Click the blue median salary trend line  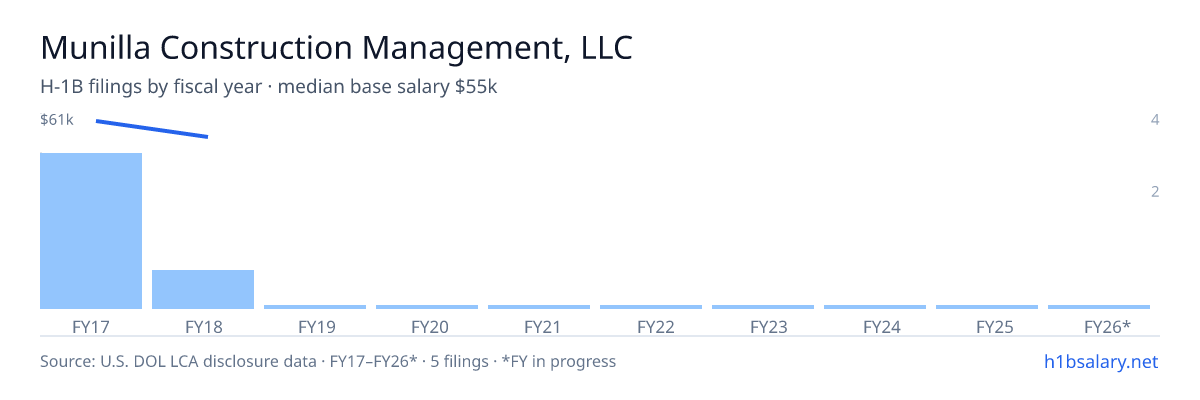click(152, 129)
